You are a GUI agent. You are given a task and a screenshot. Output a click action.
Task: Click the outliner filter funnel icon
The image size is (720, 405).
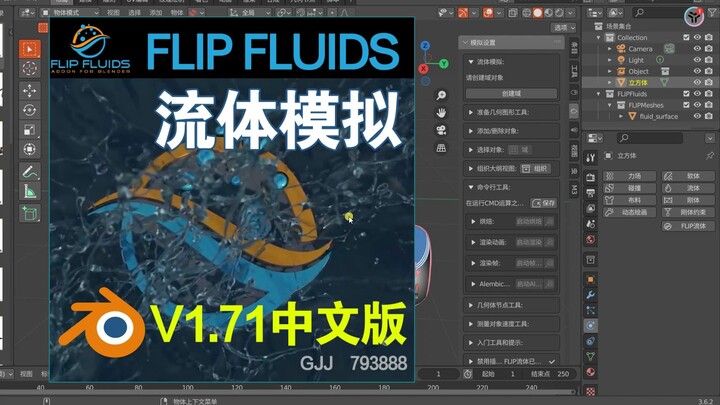tap(714, 13)
